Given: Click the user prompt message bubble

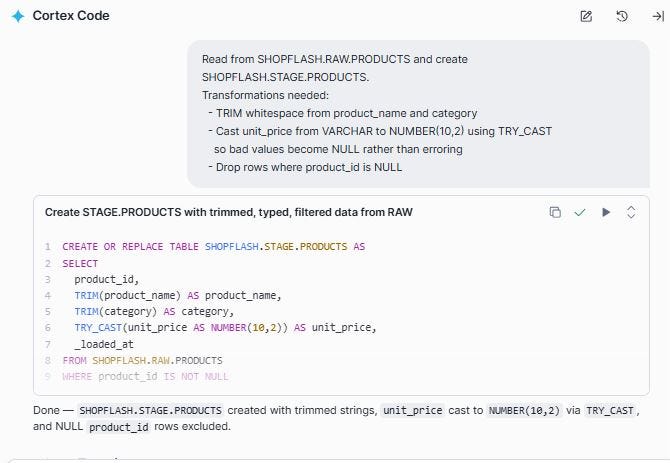Looking at the screenshot, I should pyautogui.click(x=418, y=114).
